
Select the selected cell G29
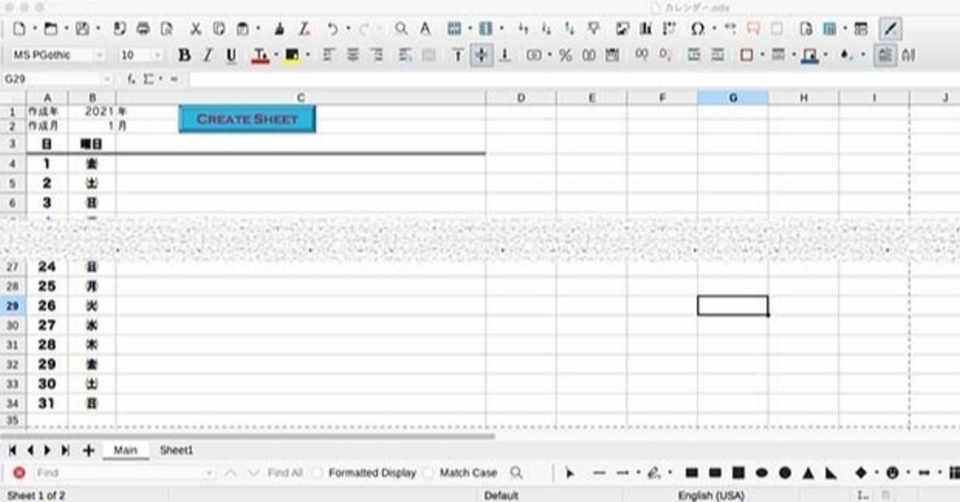[x=733, y=305]
